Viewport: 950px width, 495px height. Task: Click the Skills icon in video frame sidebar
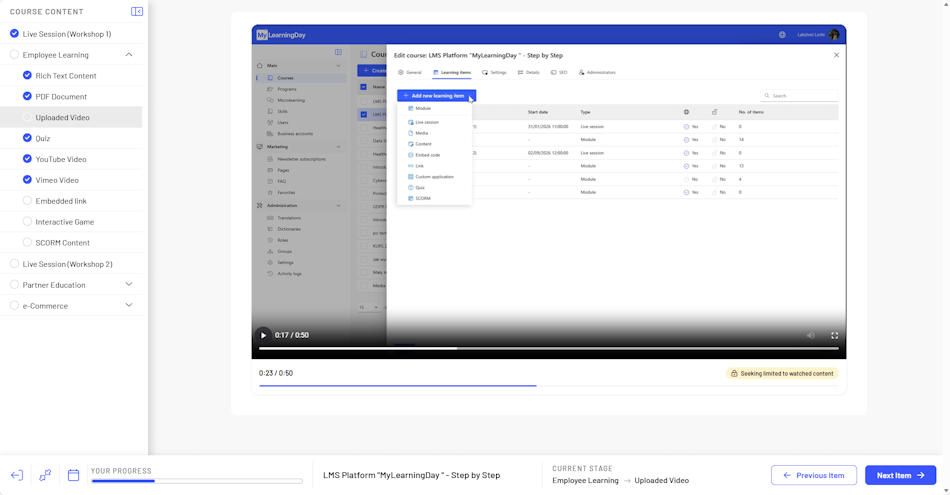pyautogui.click(x=270, y=111)
